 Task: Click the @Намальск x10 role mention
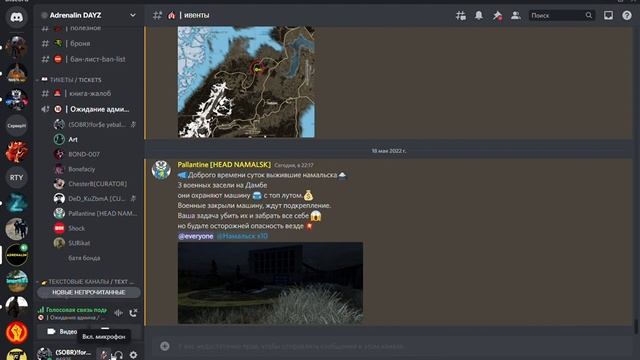coord(242,236)
